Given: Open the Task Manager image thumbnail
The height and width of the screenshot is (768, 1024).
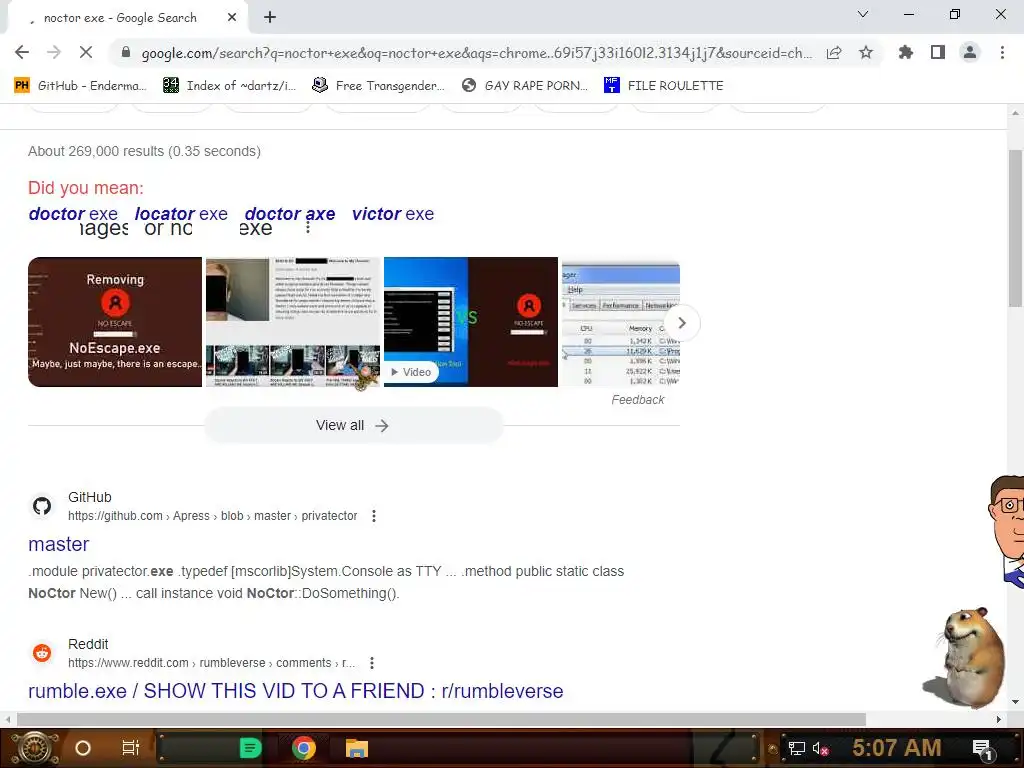Looking at the screenshot, I should pos(621,322).
